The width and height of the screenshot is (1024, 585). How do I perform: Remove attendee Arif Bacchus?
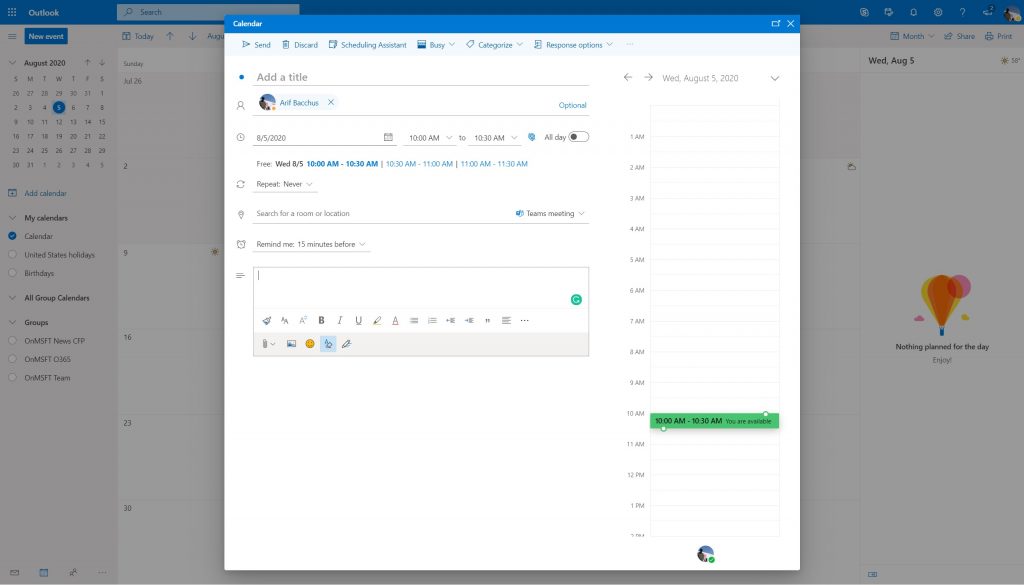point(331,102)
